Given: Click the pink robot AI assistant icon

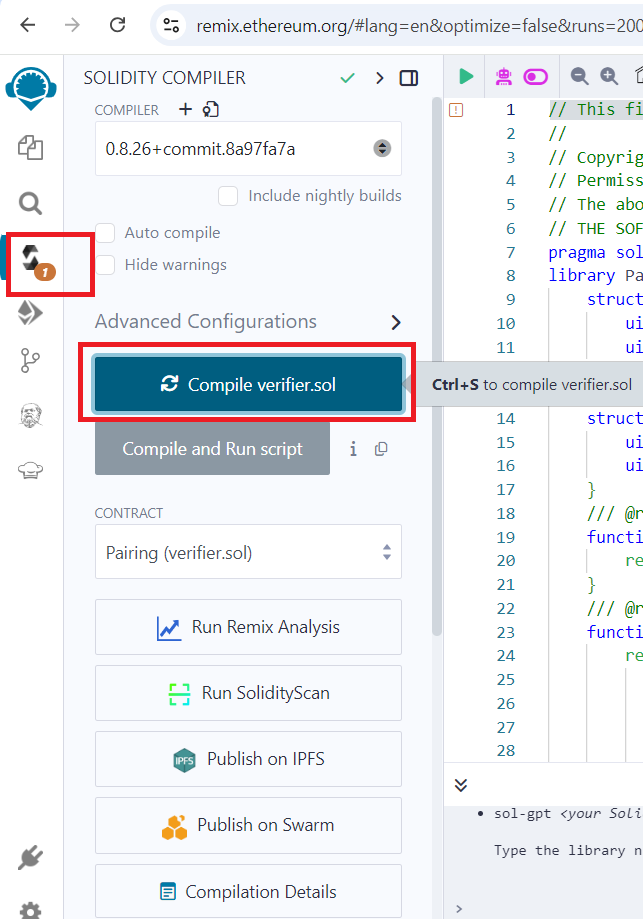Looking at the screenshot, I should pyautogui.click(x=503, y=77).
